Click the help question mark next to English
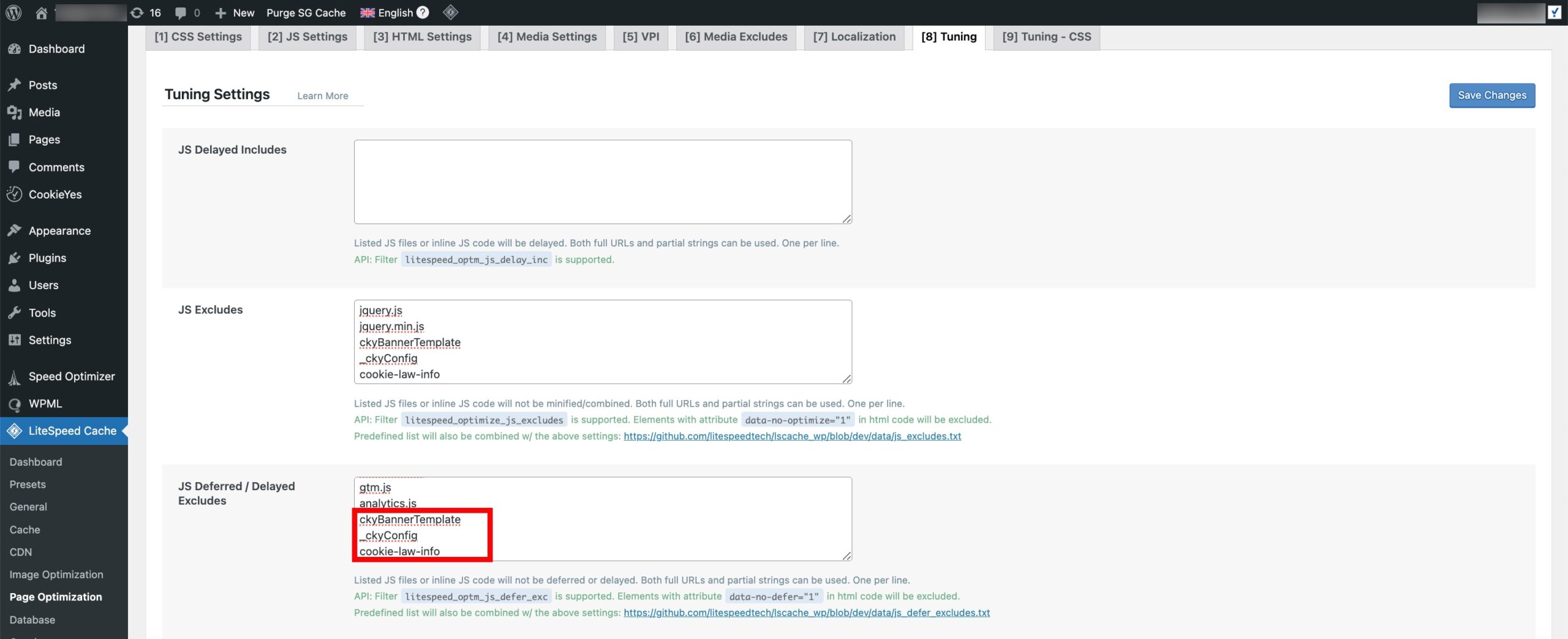 coord(423,12)
